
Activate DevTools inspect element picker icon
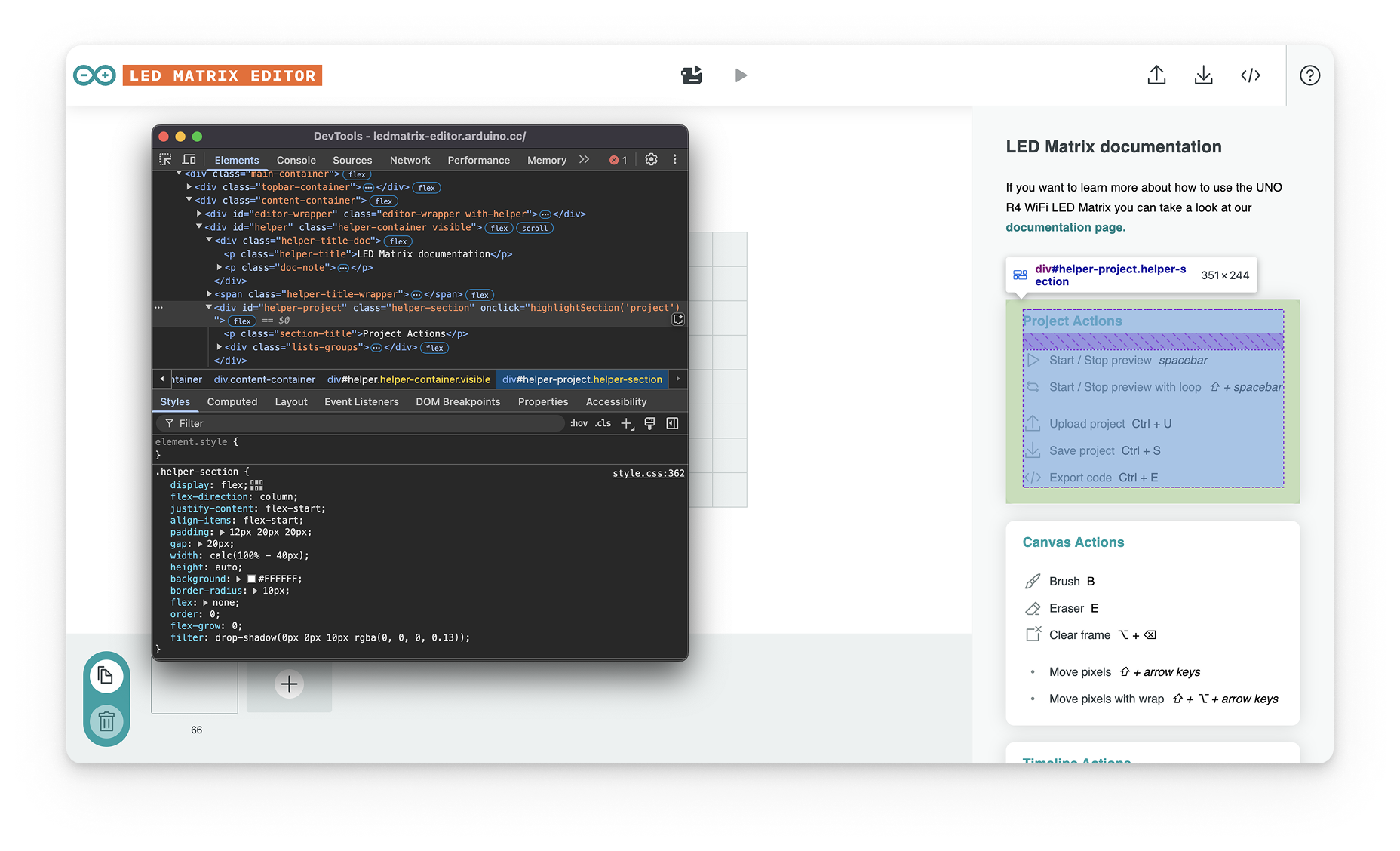tap(166, 160)
